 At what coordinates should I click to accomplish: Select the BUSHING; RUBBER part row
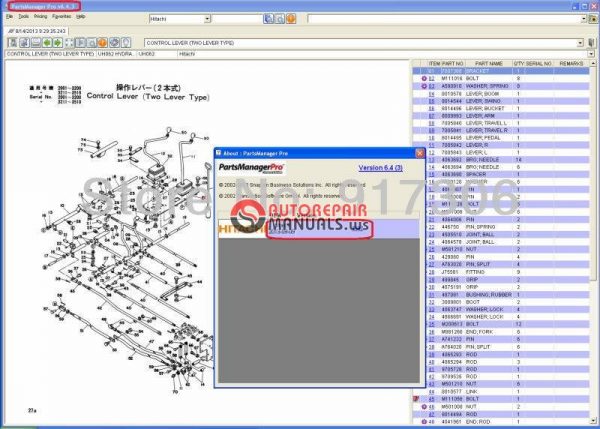507,295
